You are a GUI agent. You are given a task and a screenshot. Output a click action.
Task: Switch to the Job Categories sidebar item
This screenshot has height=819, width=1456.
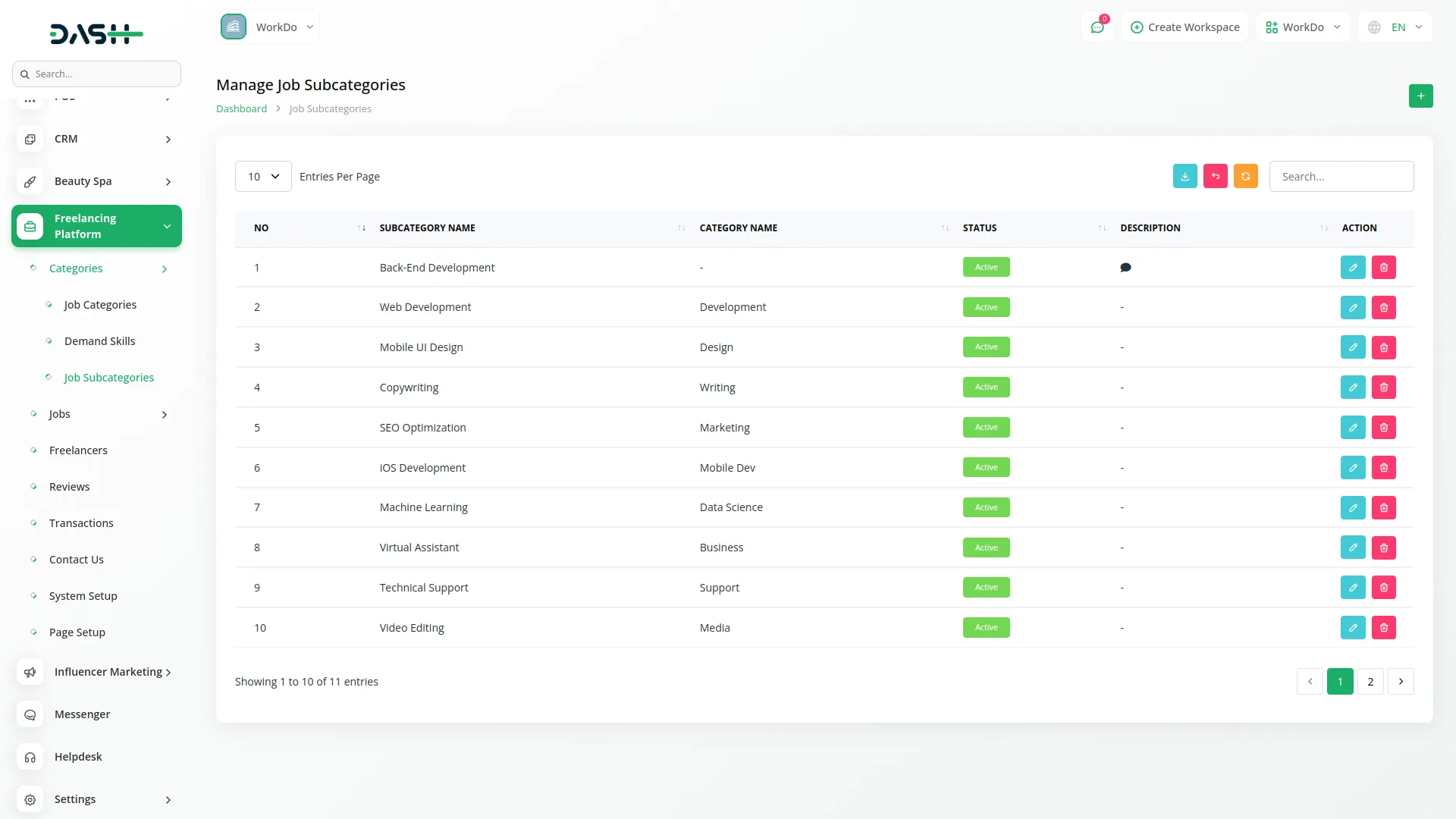click(x=100, y=304)
